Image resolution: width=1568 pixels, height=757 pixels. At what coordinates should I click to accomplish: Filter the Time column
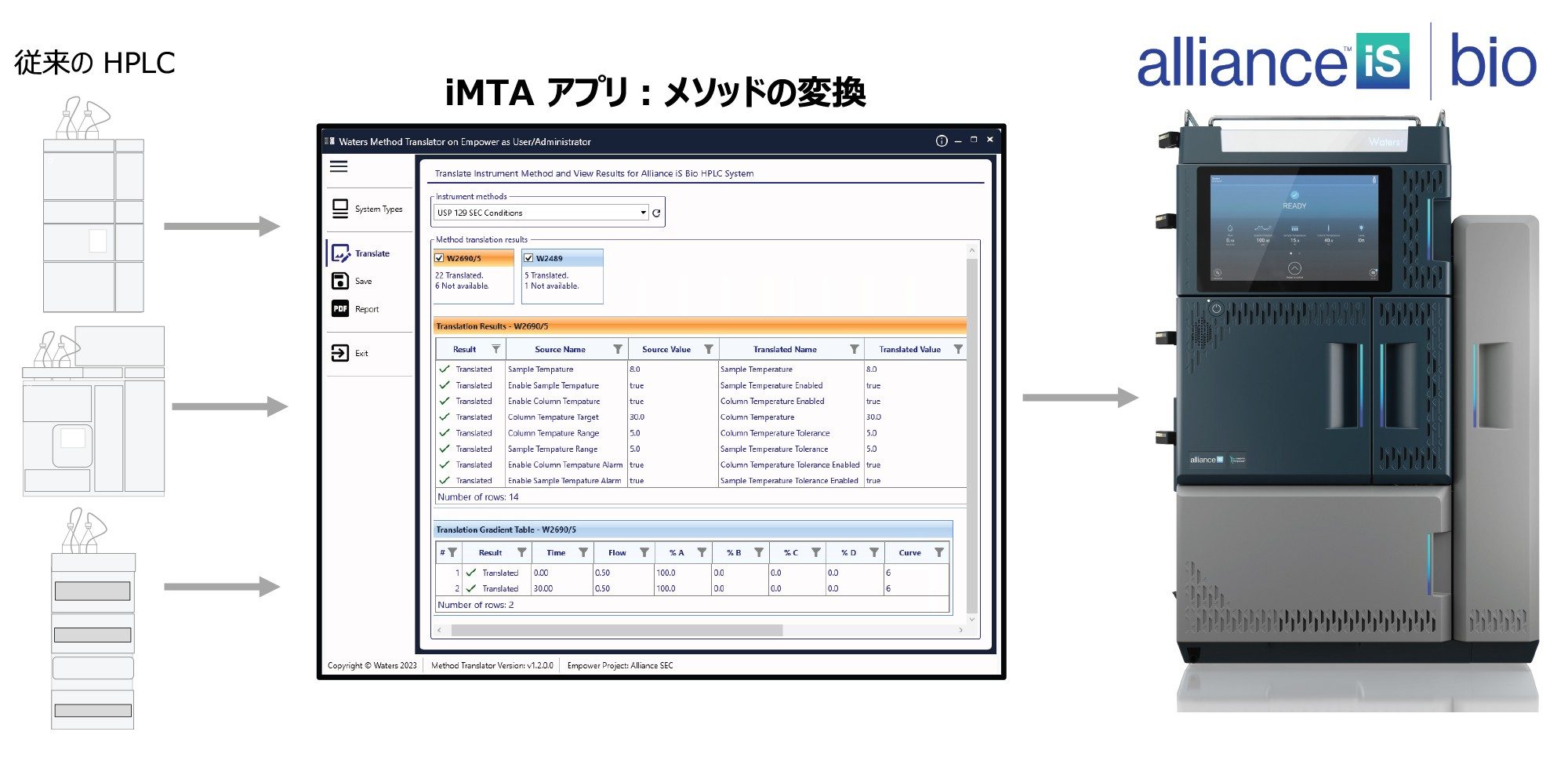[x=583, y=552]
